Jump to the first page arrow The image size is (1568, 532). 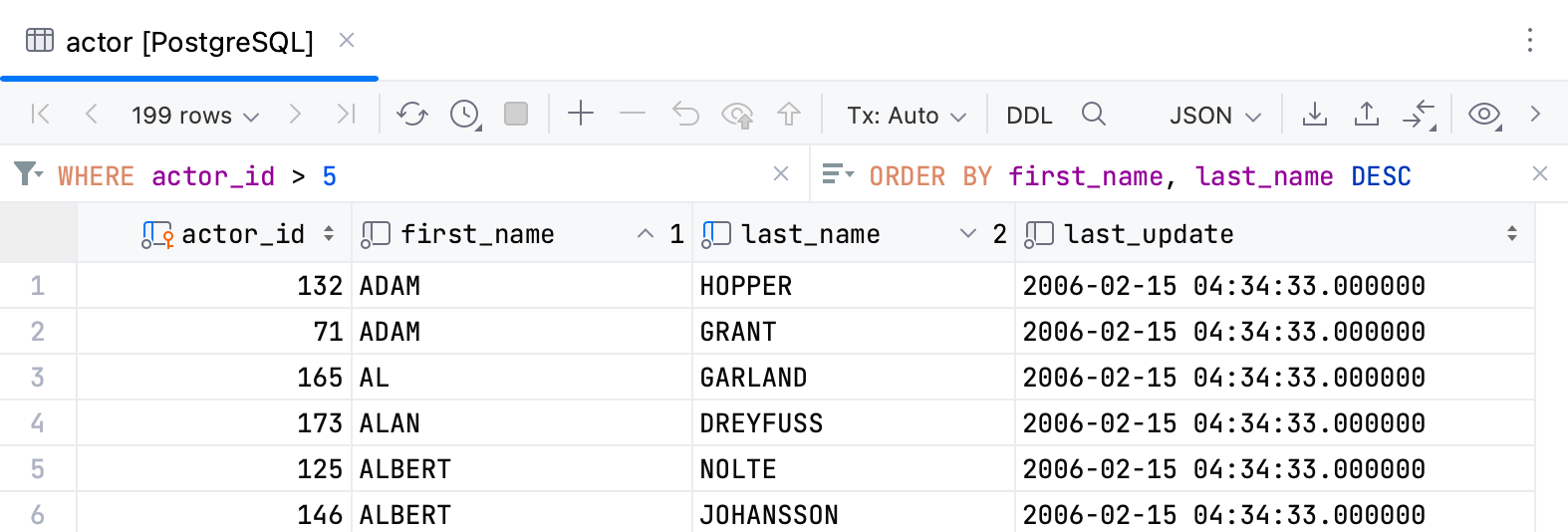pyautogui.click(x=41, y=115)
